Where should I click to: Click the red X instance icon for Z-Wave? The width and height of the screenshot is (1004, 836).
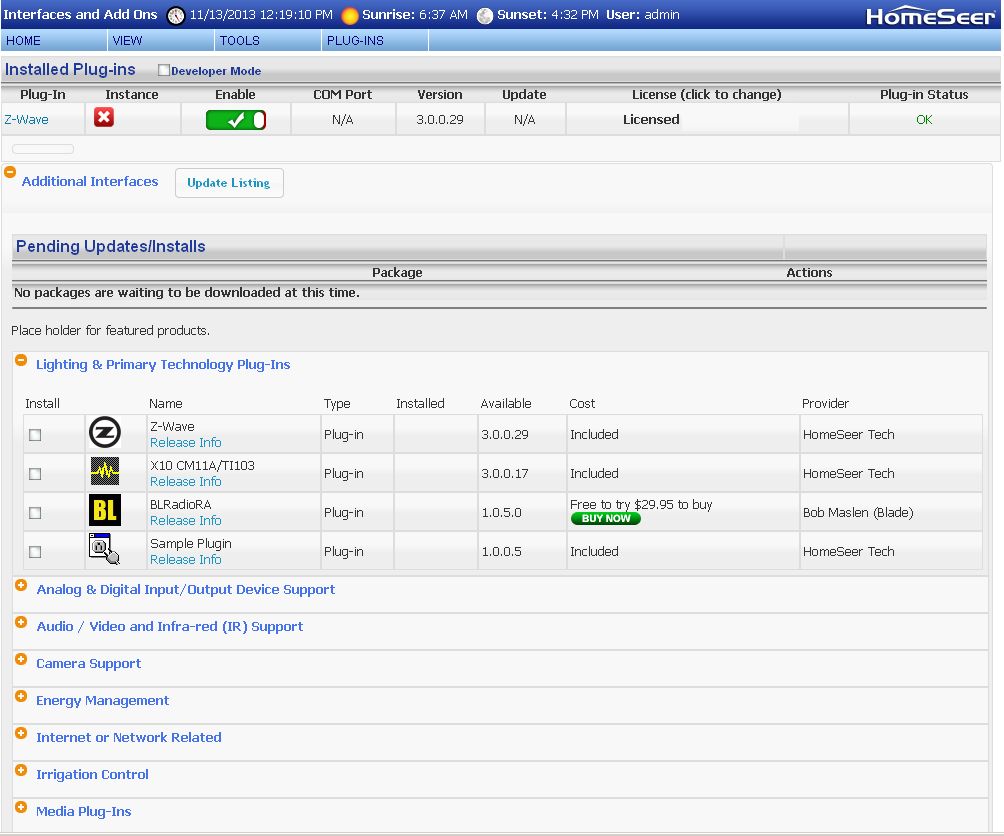(x=104, y=117)
